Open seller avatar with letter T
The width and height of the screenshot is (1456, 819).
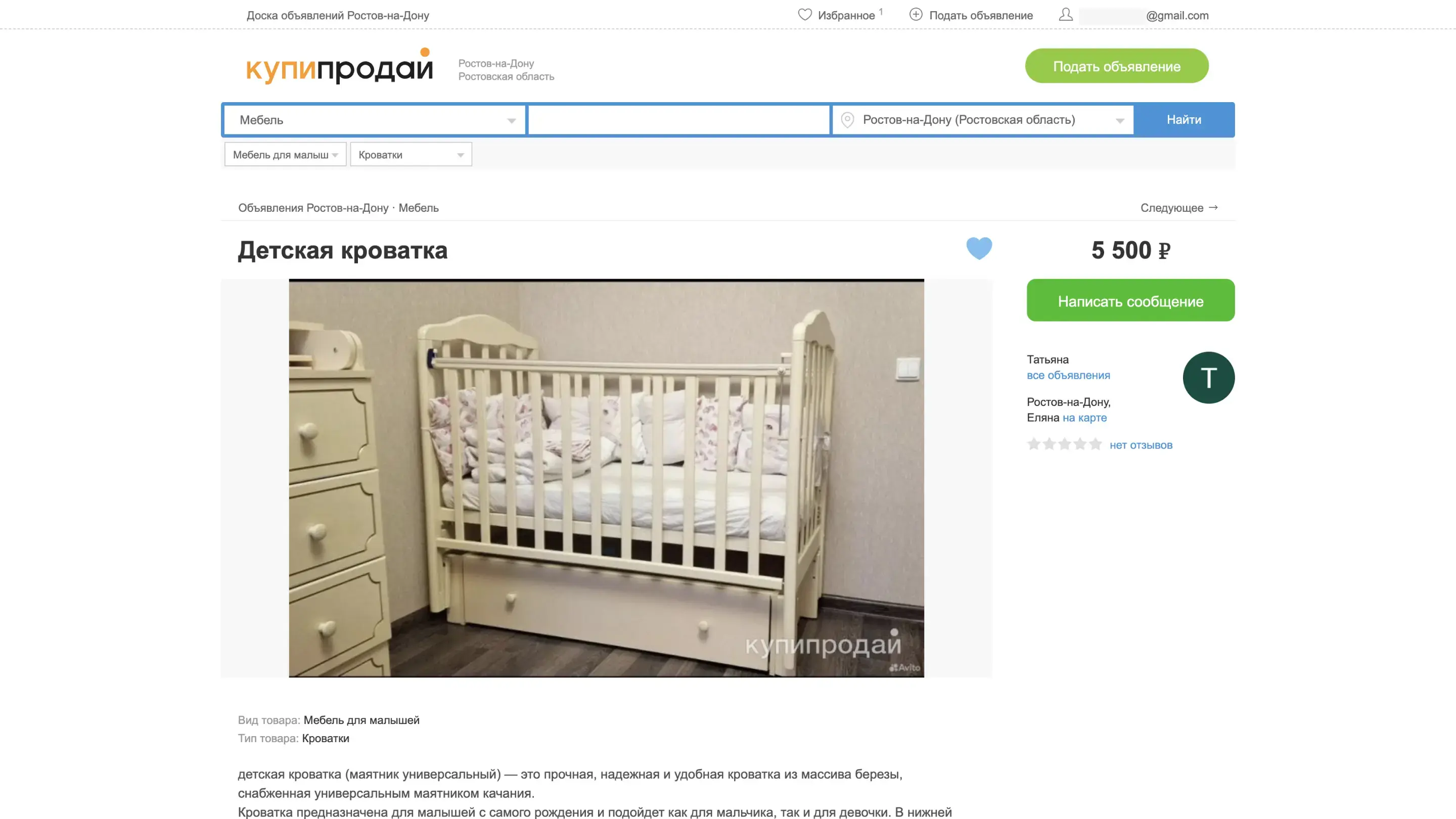[1208, 378]
